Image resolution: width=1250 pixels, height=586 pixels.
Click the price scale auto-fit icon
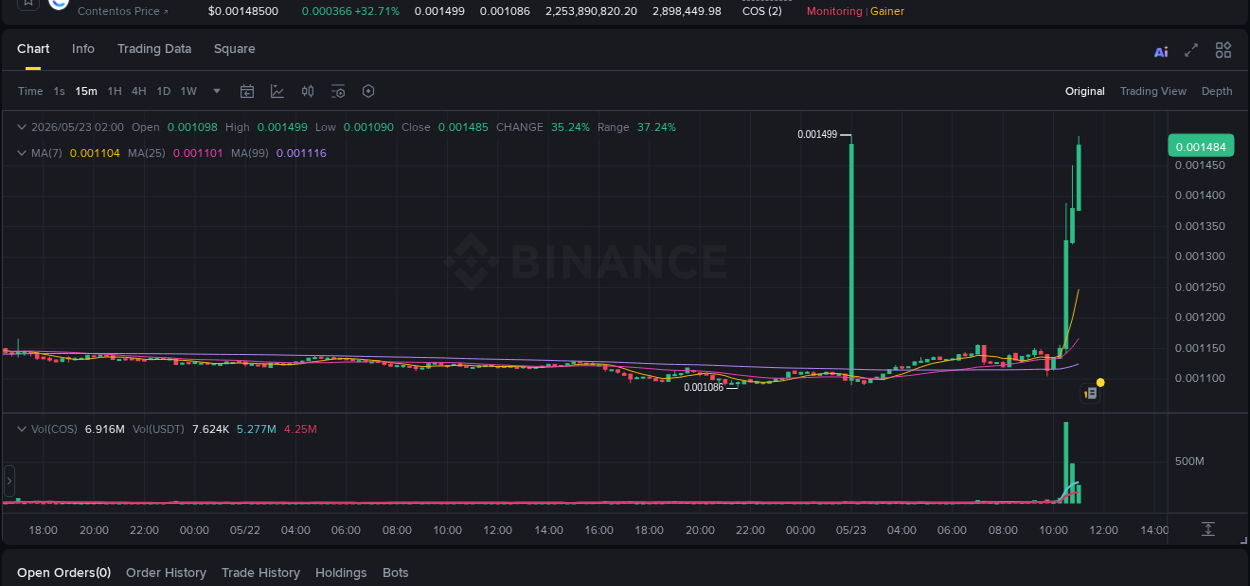(x=1208, y=529)
